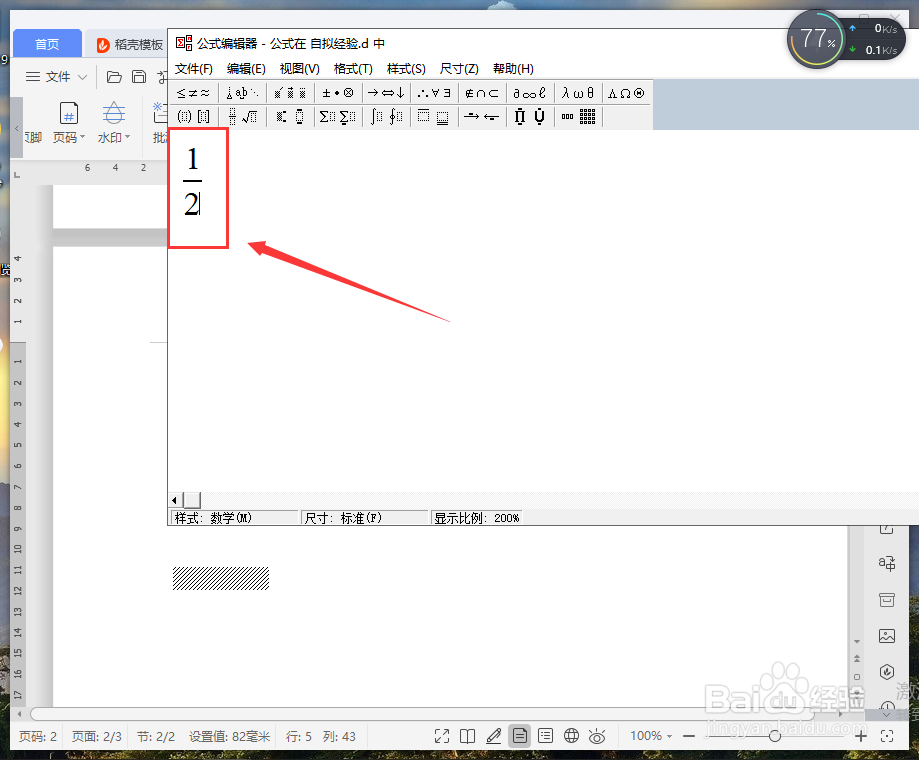Click 页码: 2 in status bar
Screen dimensions: 919x760
[x=38, y=737]
